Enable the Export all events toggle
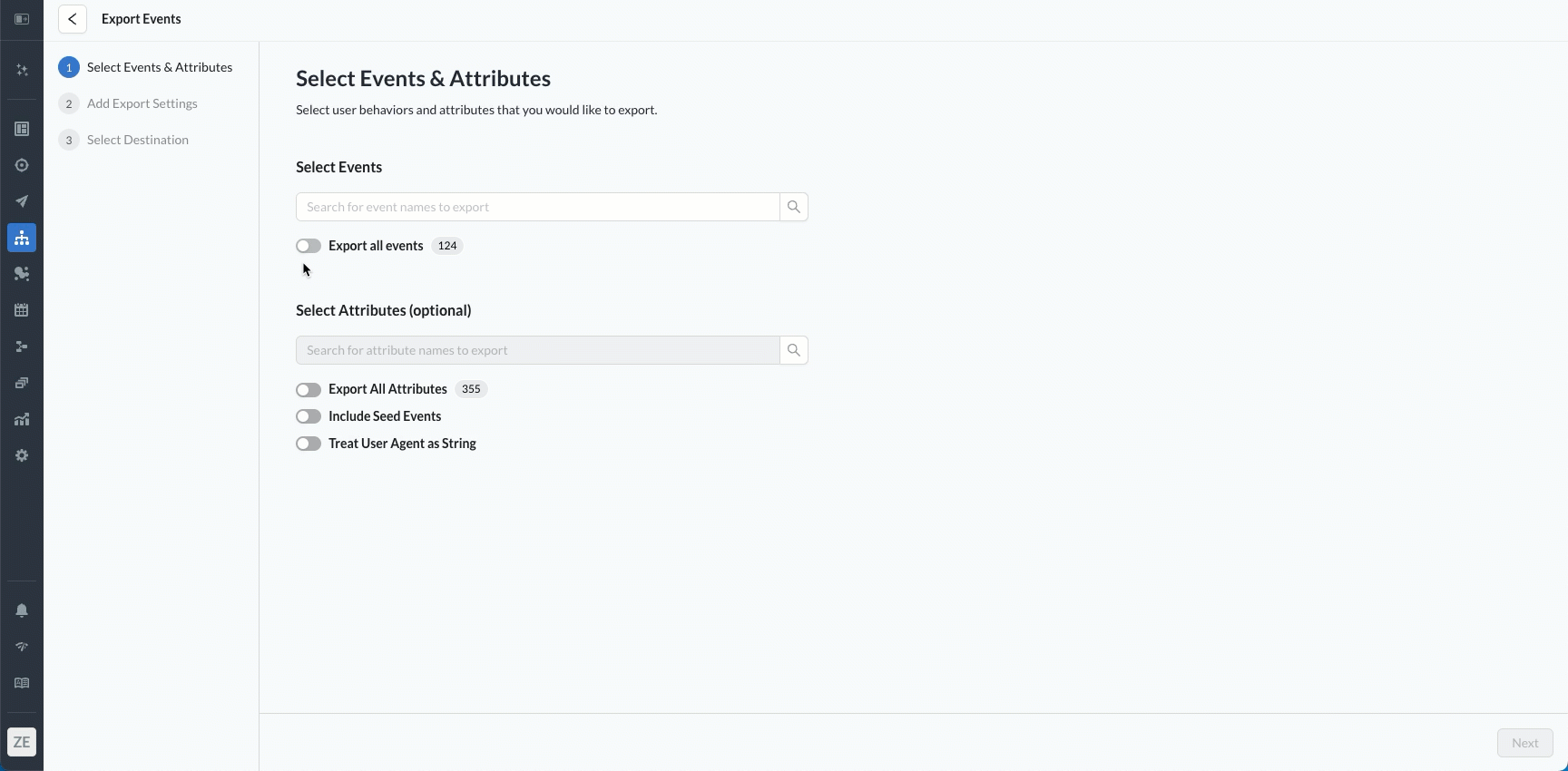This screenshot has height=771, width=1568. 309,246
